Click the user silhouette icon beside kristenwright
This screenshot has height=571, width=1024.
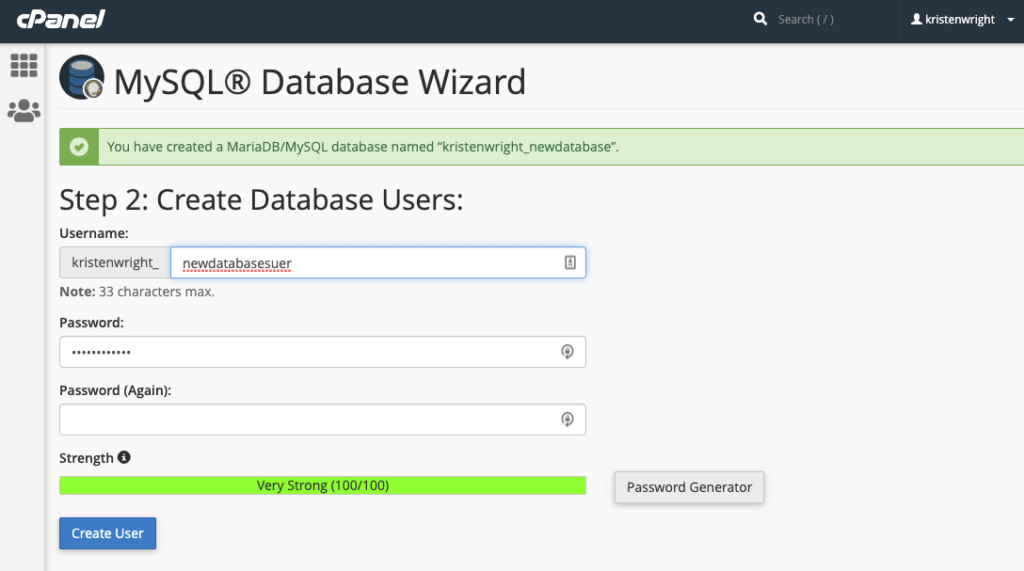[916, 19]
